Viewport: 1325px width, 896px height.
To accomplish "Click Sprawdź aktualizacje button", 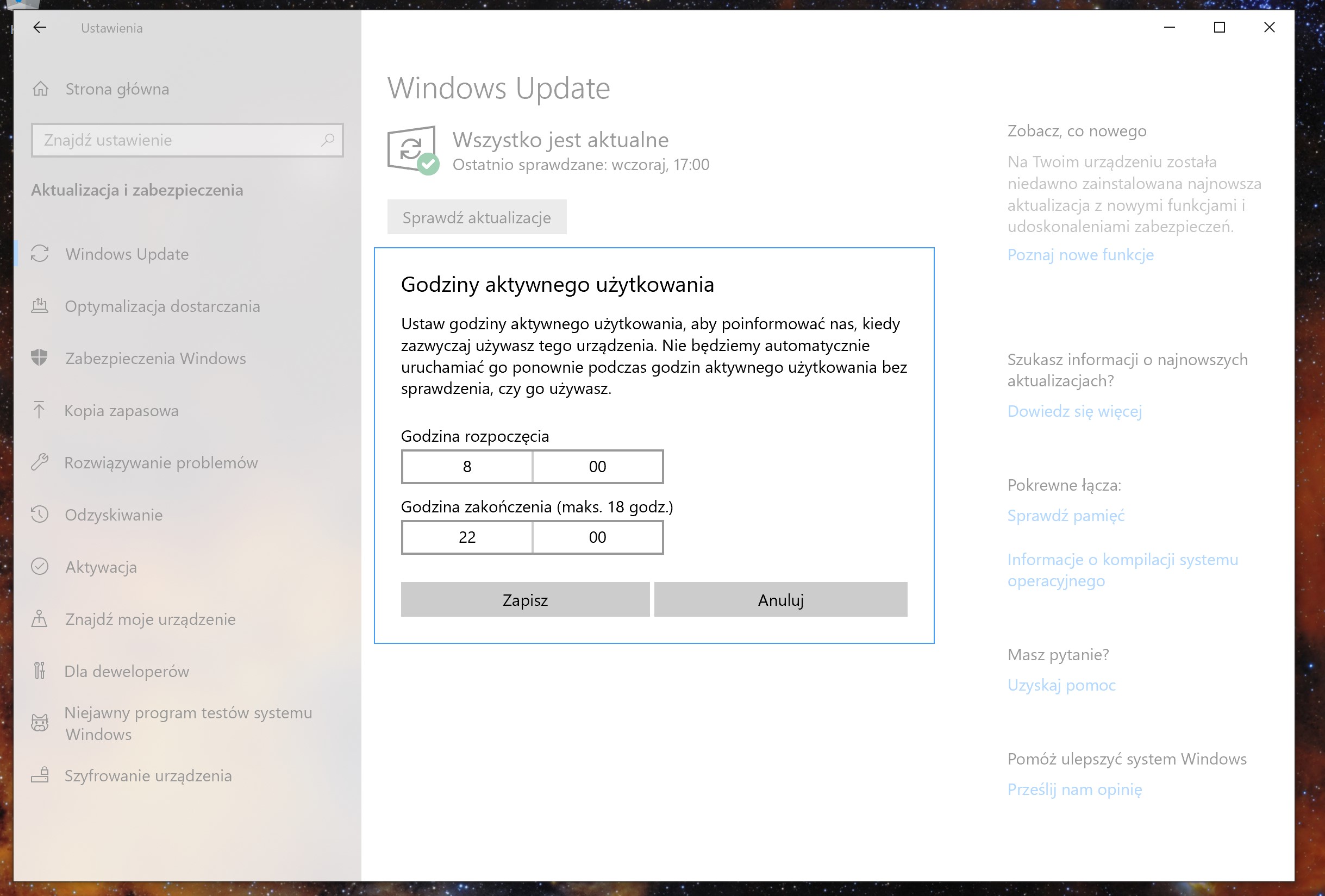I will coord(477,217).
